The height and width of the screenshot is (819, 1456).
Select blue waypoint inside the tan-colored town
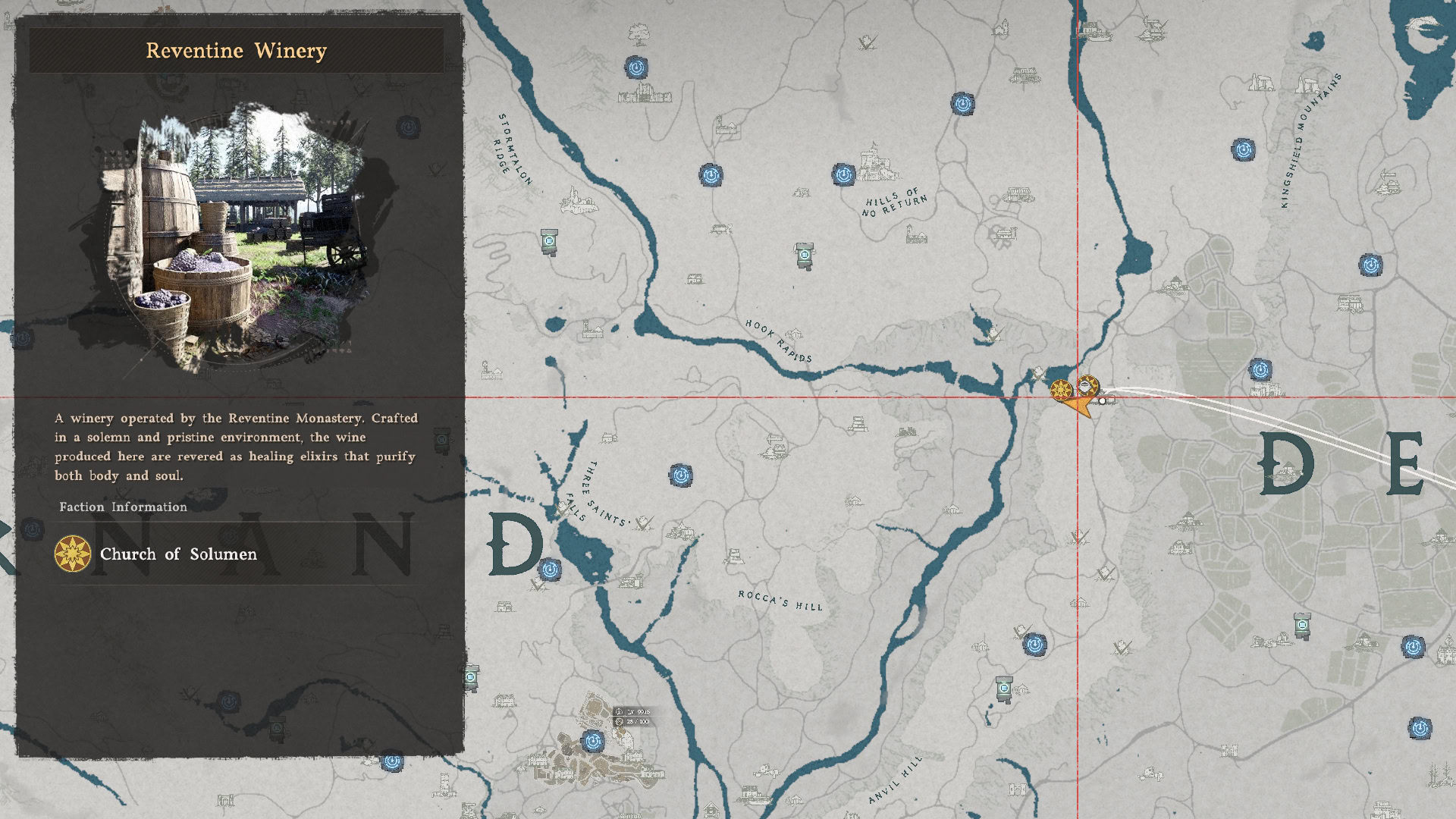pyautogui.click(x=593, y=741)
